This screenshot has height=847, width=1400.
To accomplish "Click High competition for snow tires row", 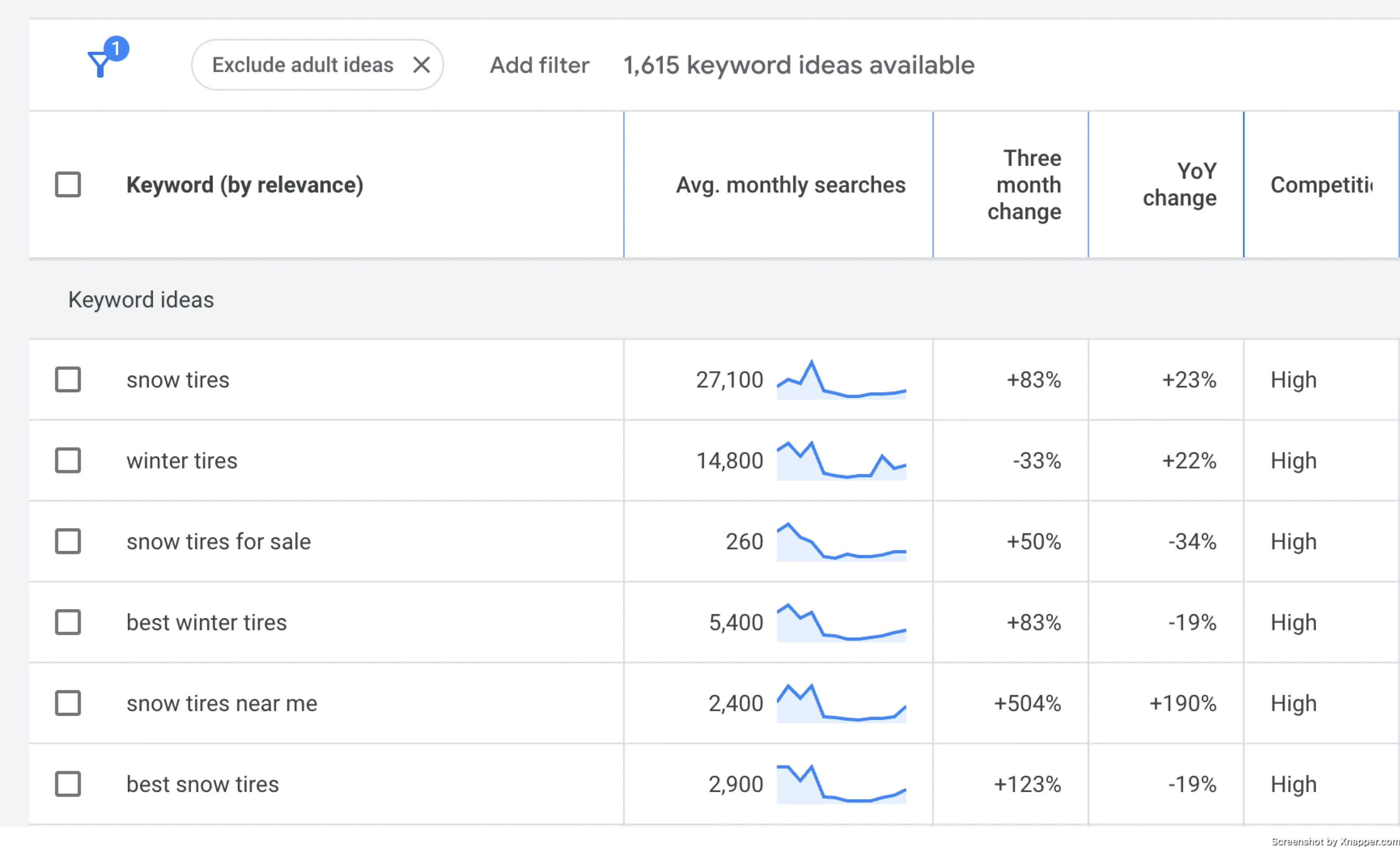I will point(1293,379).
